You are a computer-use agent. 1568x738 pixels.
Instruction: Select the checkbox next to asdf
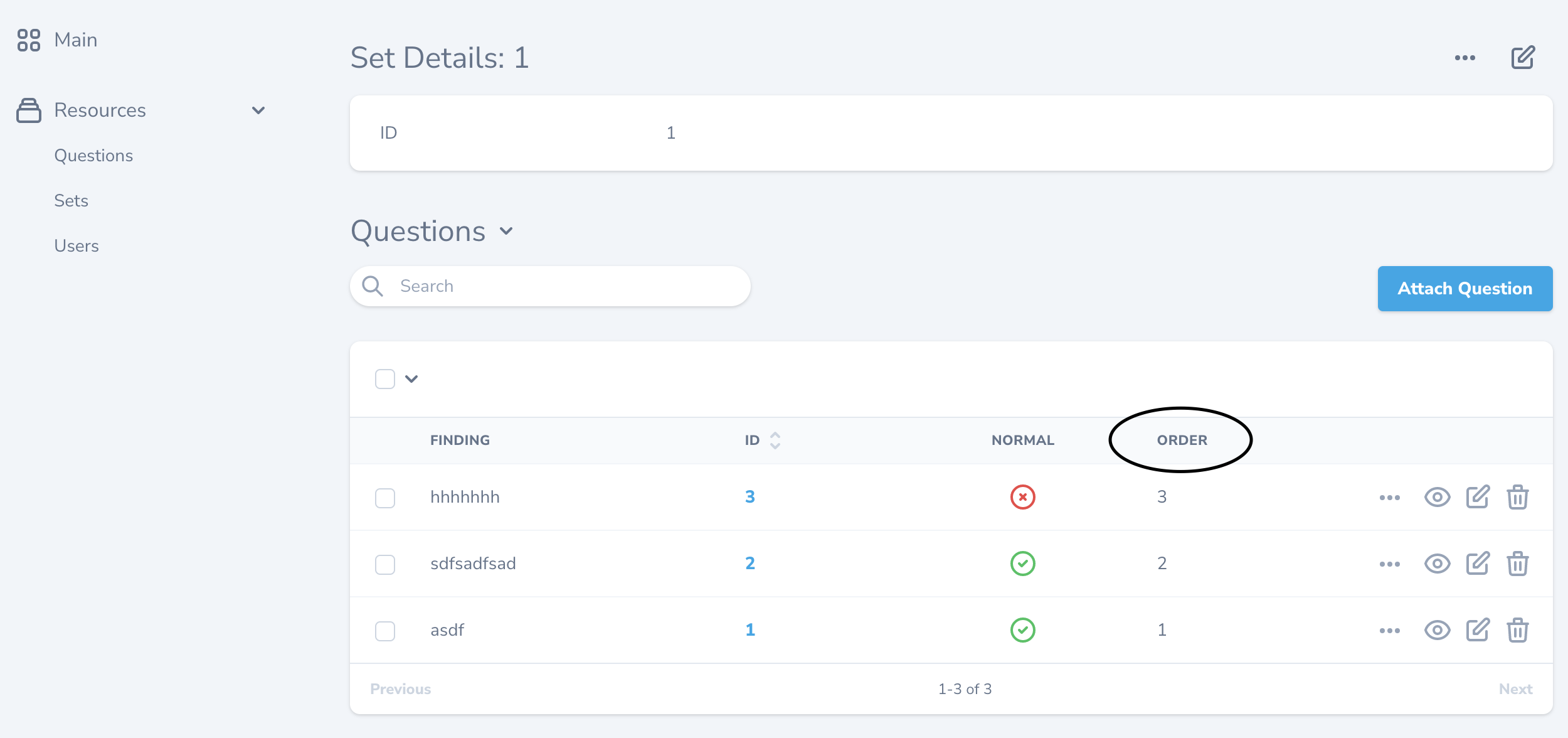385,630
